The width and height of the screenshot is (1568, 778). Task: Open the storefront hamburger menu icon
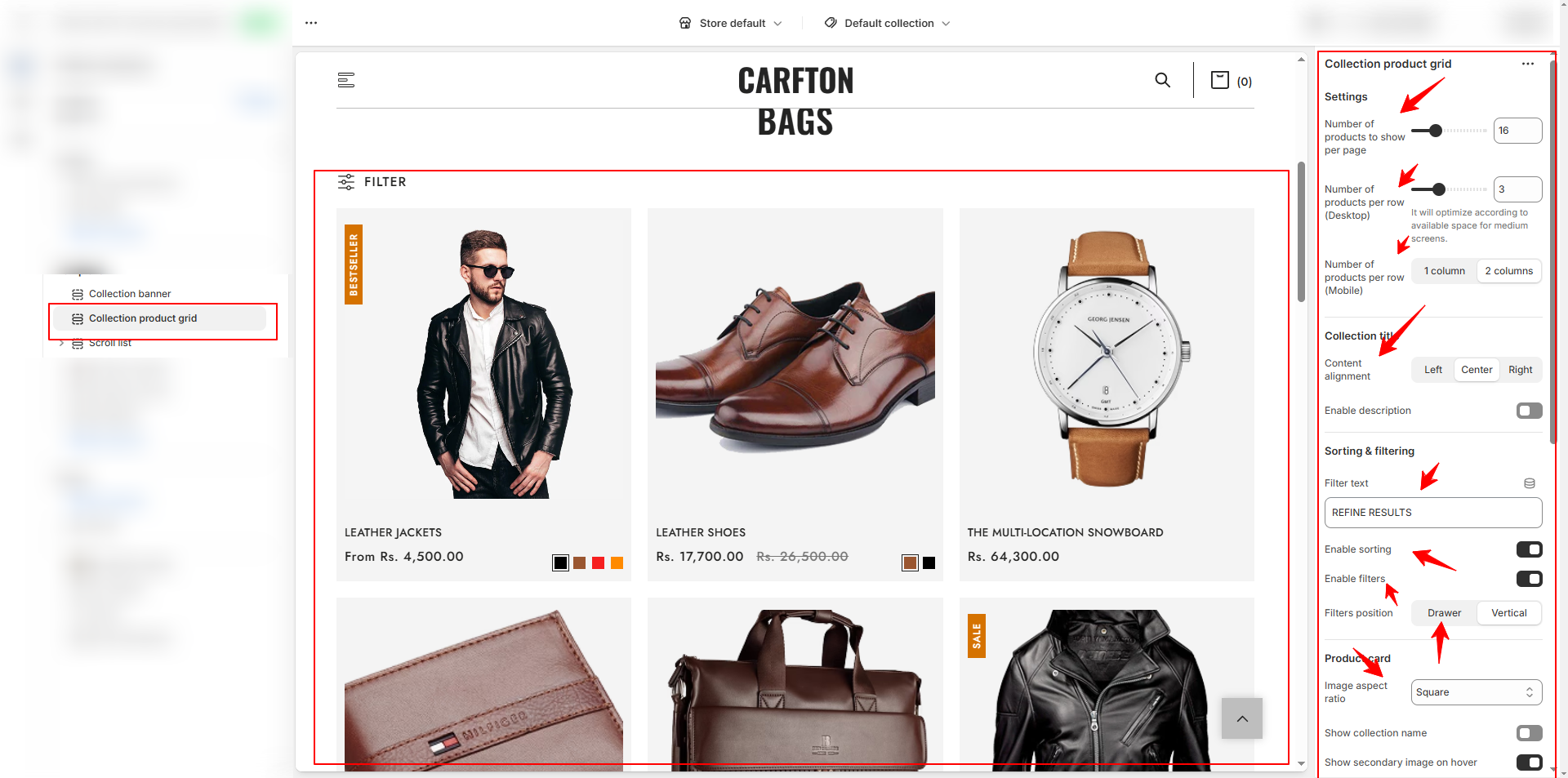[346, 80]
